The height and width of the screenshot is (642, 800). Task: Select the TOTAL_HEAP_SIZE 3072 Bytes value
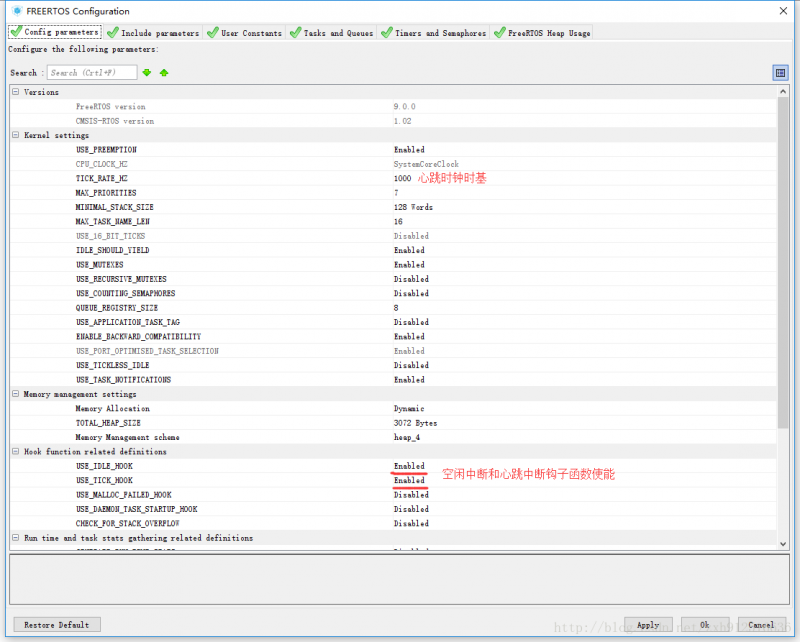415,423
